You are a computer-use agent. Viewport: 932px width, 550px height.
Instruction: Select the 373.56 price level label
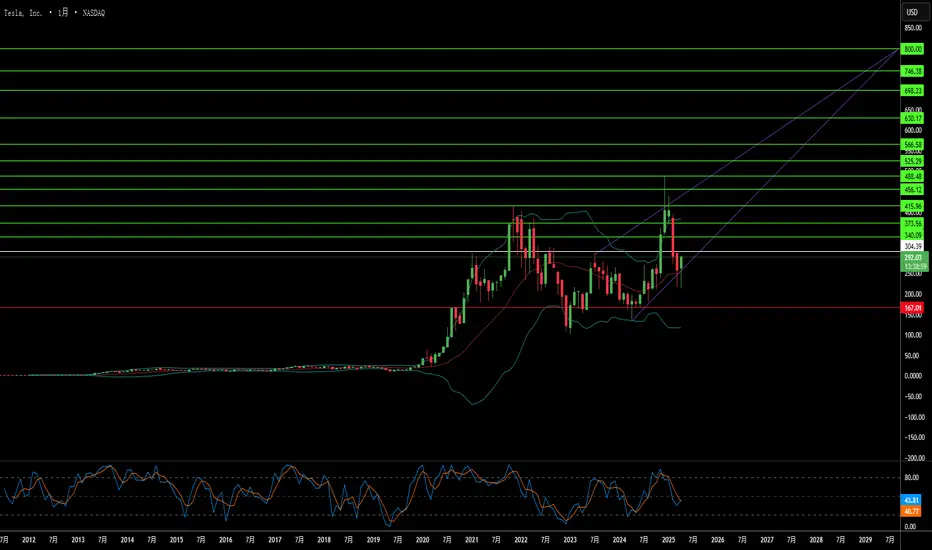click(912, 224)
